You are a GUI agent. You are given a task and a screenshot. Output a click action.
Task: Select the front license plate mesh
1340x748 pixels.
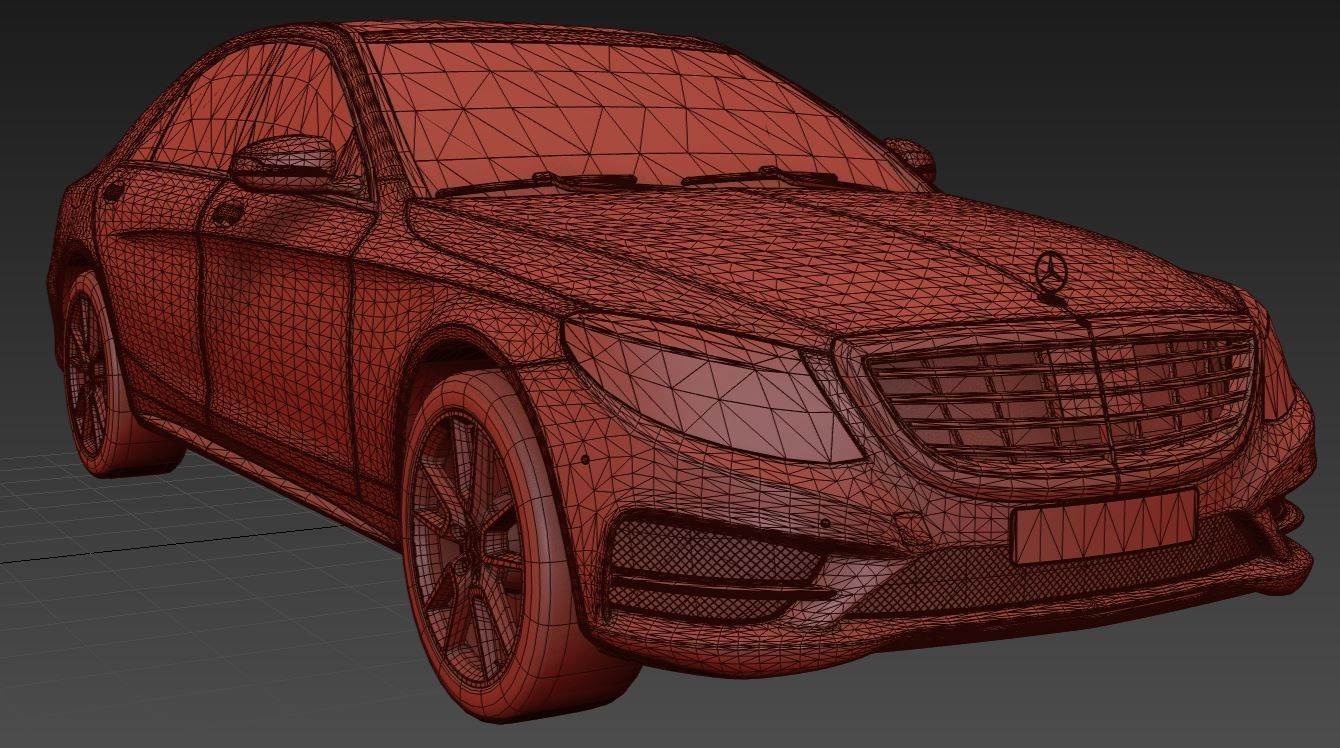point(1105,525)
